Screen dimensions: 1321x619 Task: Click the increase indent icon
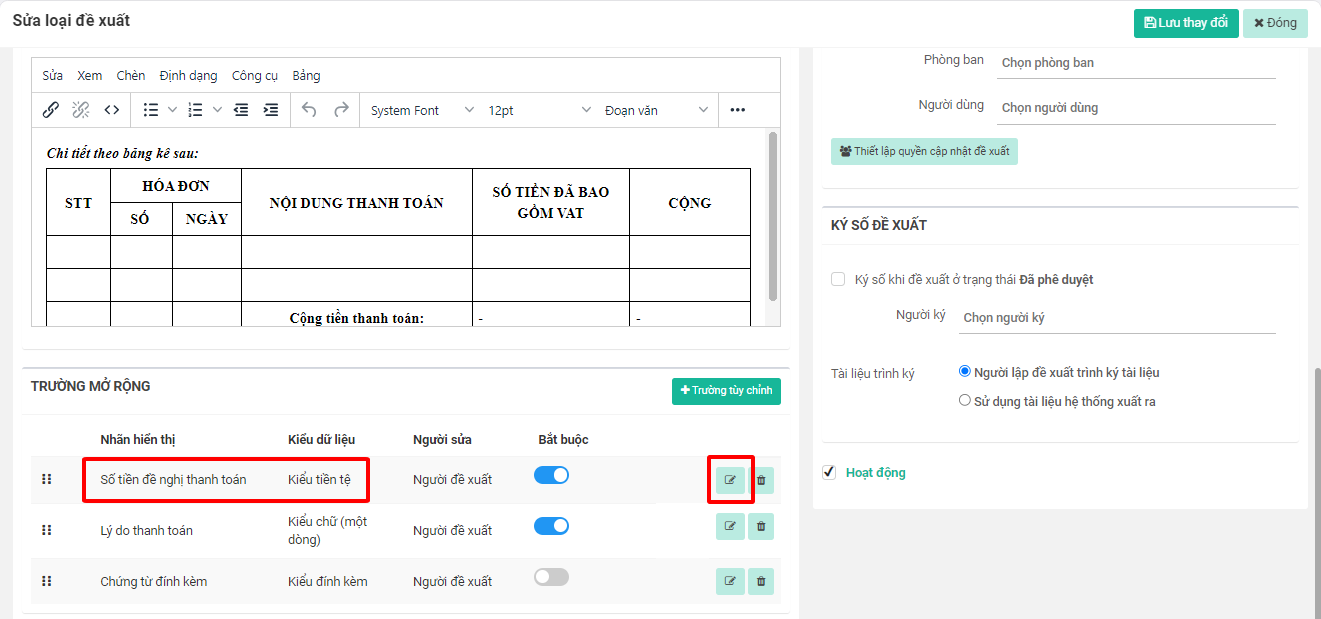[271, 110]
